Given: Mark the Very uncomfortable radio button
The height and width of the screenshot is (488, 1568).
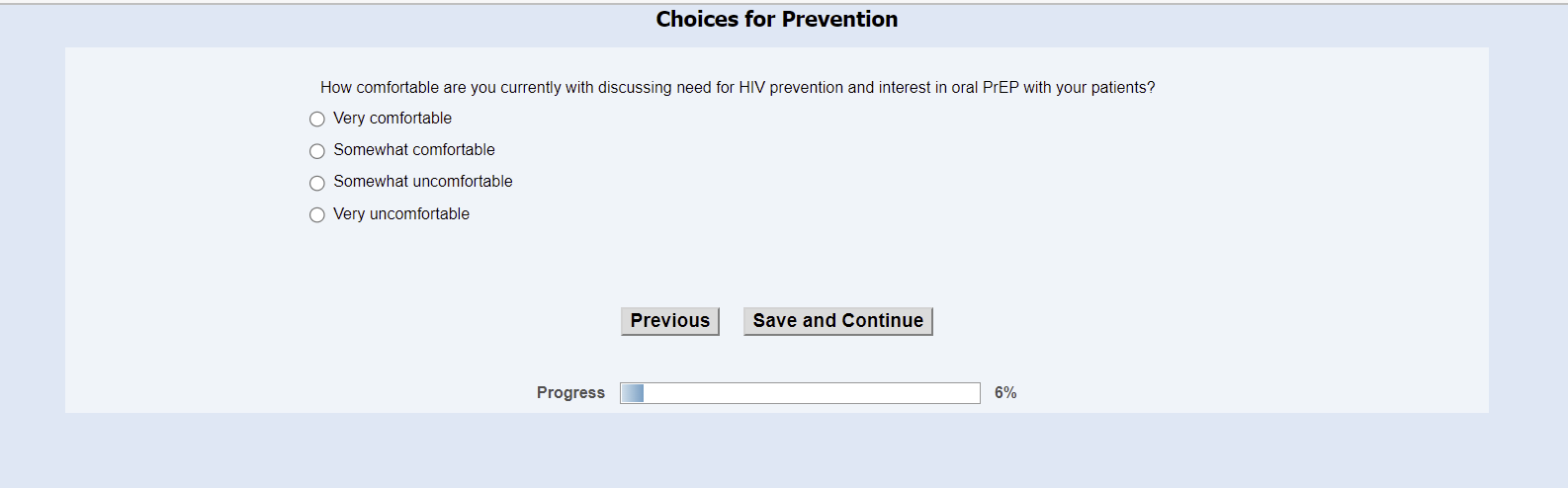Looking at the screenshot, I should pyautogui.click(x=317, y=214).
